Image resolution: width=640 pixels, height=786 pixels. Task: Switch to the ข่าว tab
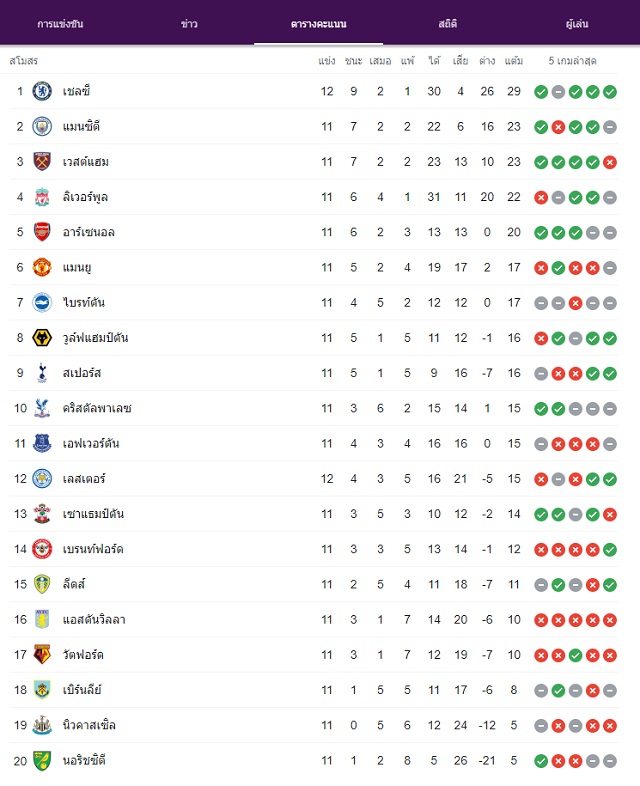coord(189,24)
